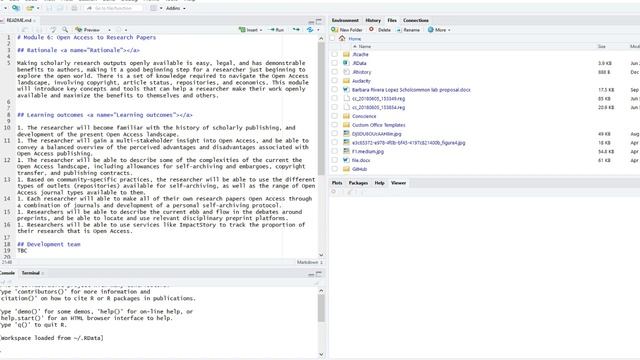This screenshot has width=640, height=360.
Task: Check the box for Scholcommon lab proposal.docx
Action: click(335, 89)
